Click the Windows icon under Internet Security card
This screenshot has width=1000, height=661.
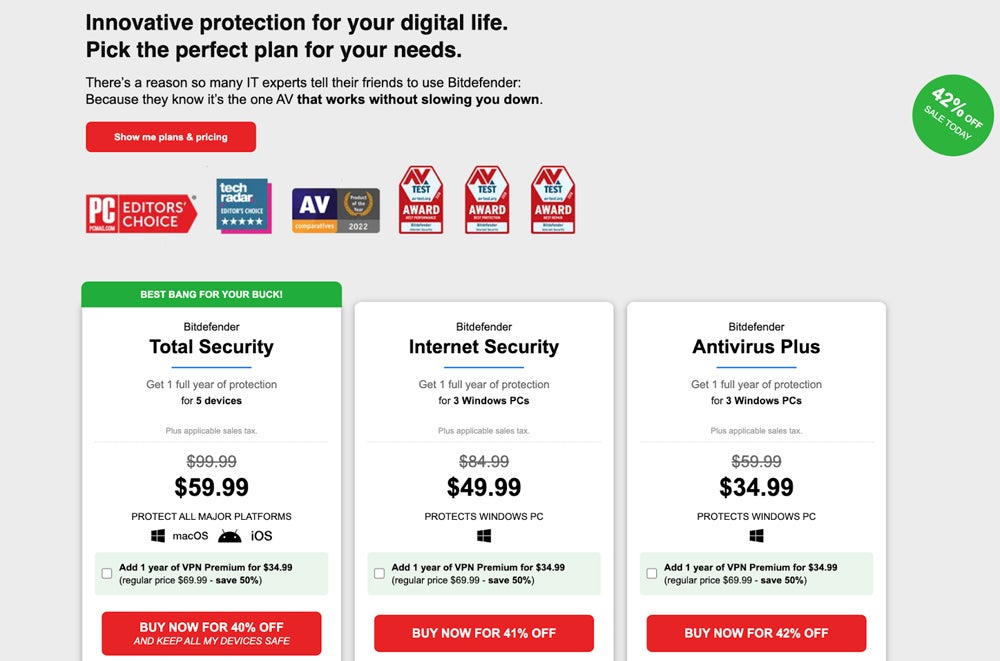pos(484,535)
